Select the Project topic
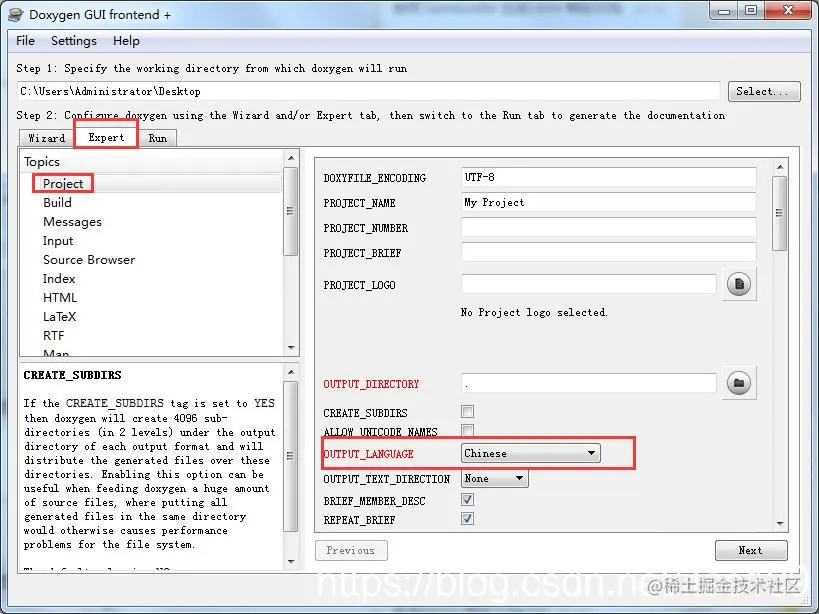 (x=63, y=183)
